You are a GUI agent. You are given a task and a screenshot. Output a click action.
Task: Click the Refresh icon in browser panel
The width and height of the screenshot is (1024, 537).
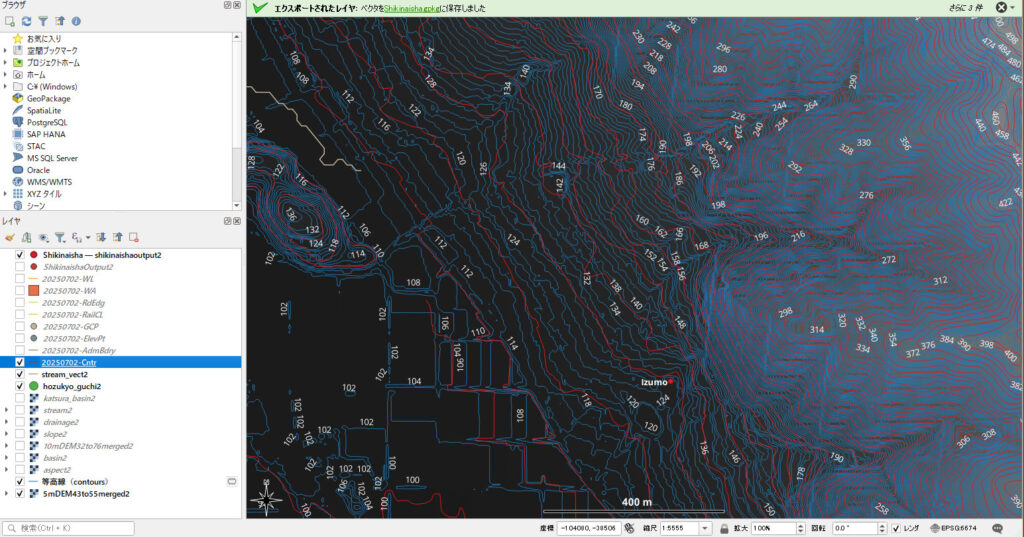point(26,20)
